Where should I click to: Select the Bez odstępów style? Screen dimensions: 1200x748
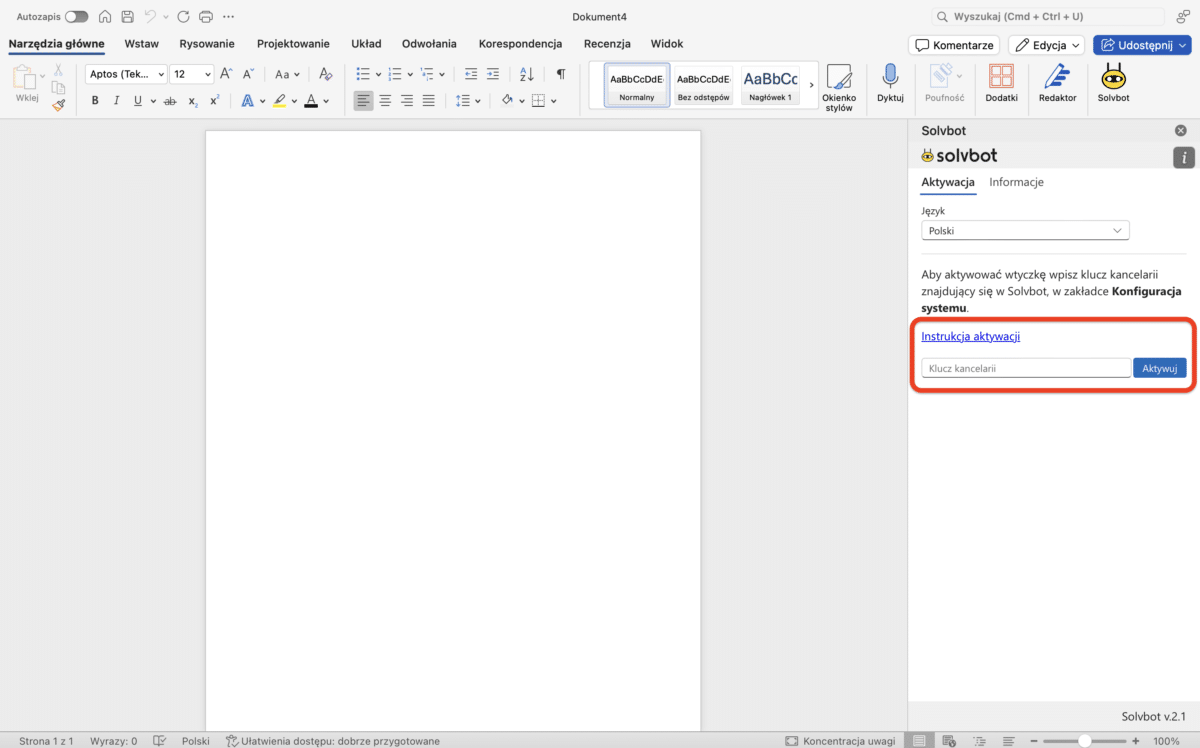(703, 85)
